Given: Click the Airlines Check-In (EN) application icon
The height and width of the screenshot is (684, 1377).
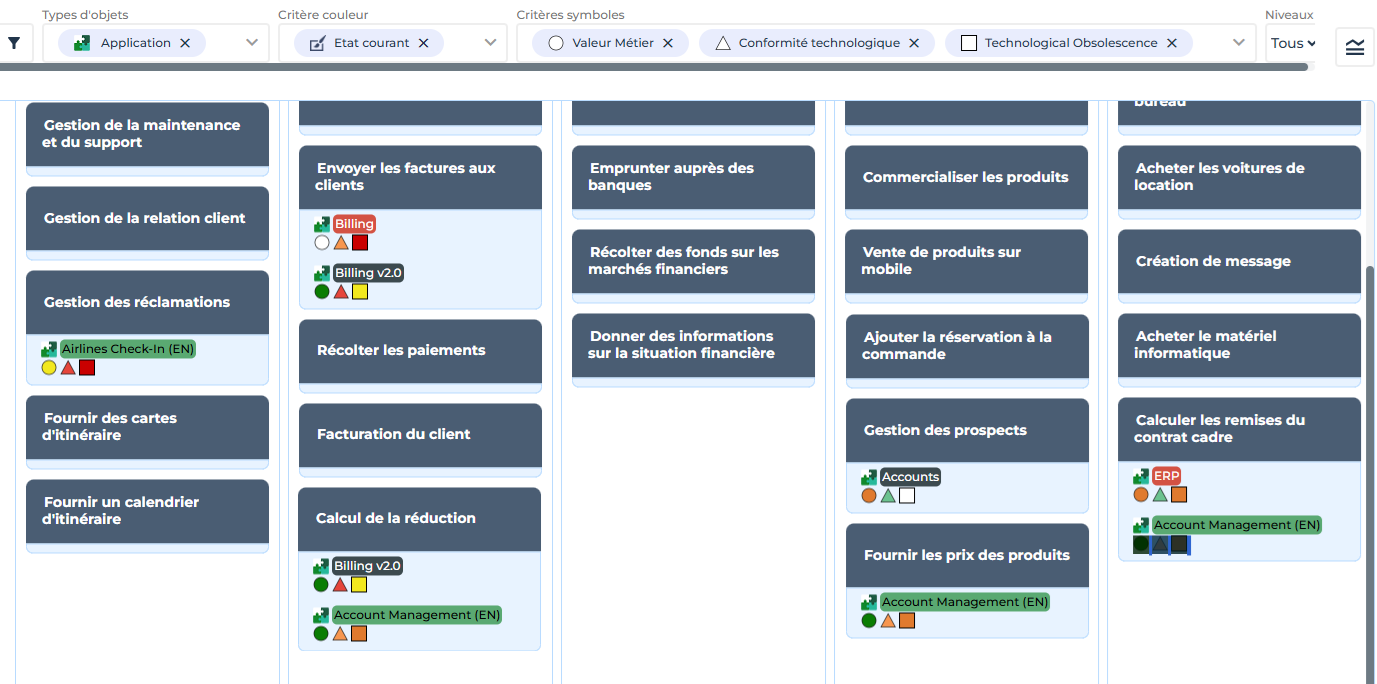Looking at the screenshot, I should 49,349.
